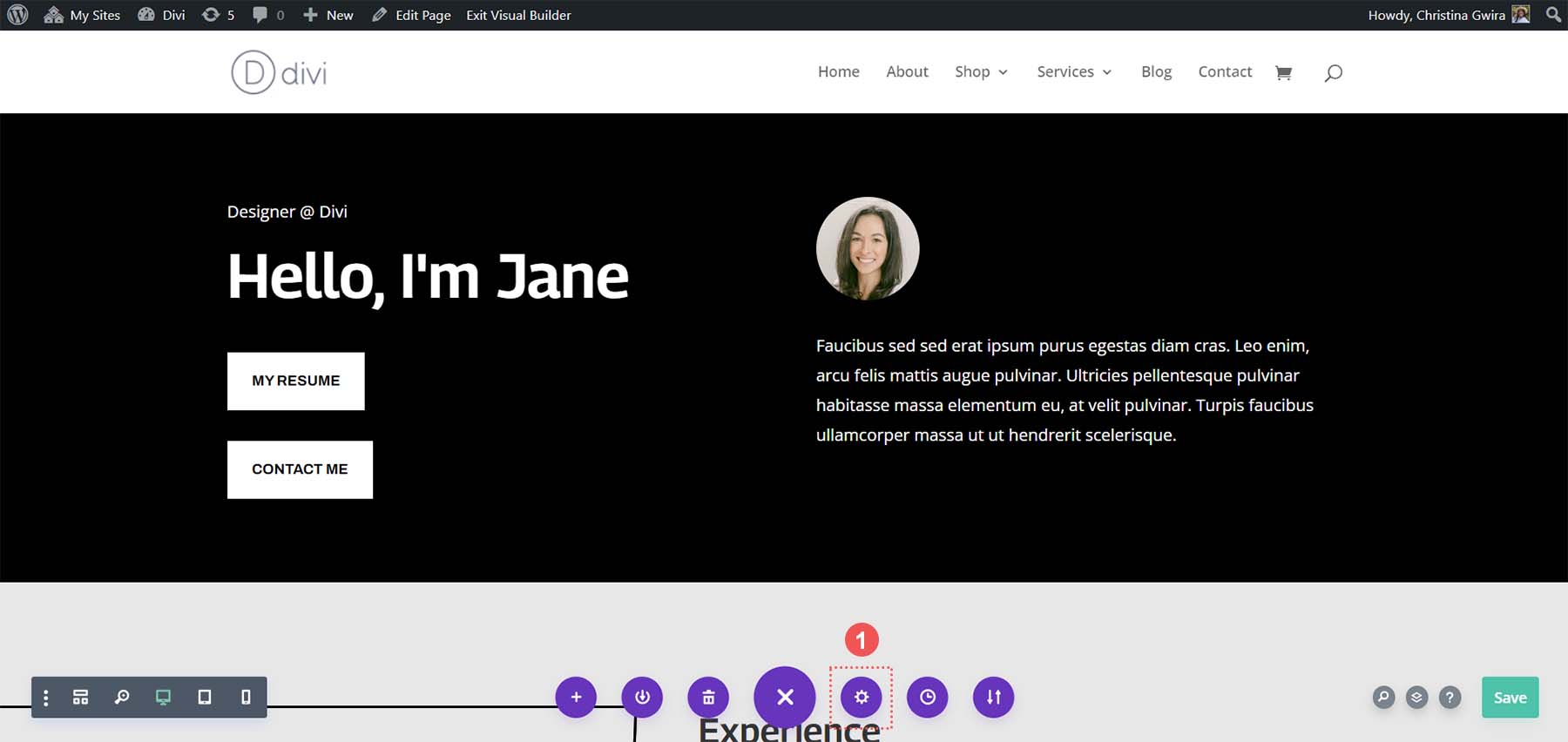Click Exit Visual Builder in admin bar
Viewport: 1568px width, 742px height.
tap(518, 16)
